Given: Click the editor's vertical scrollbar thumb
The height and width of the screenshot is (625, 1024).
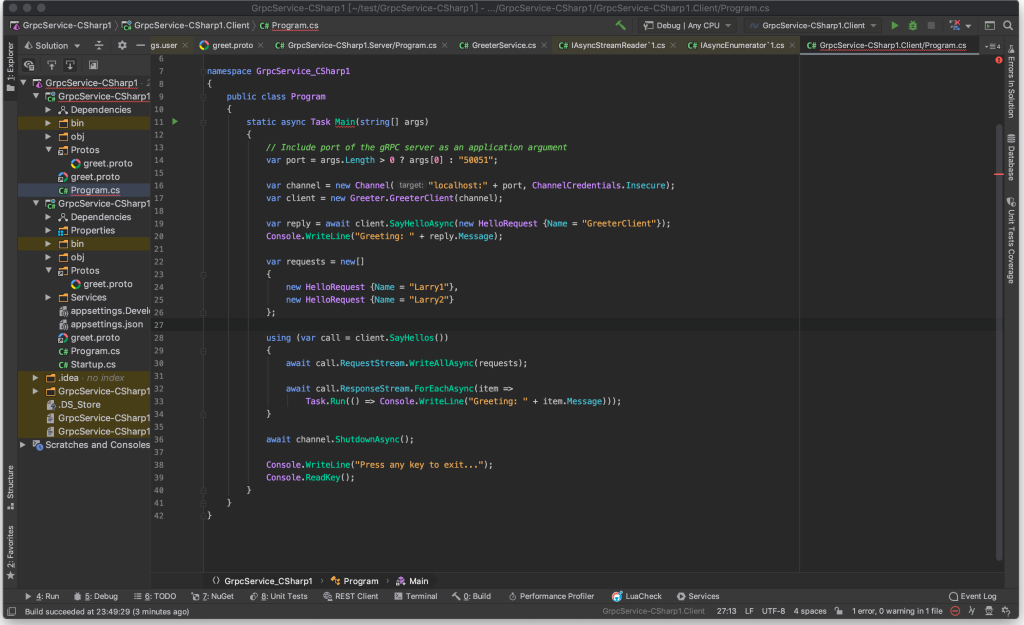Looking at the screenshot, I should (x=999, y=340).
